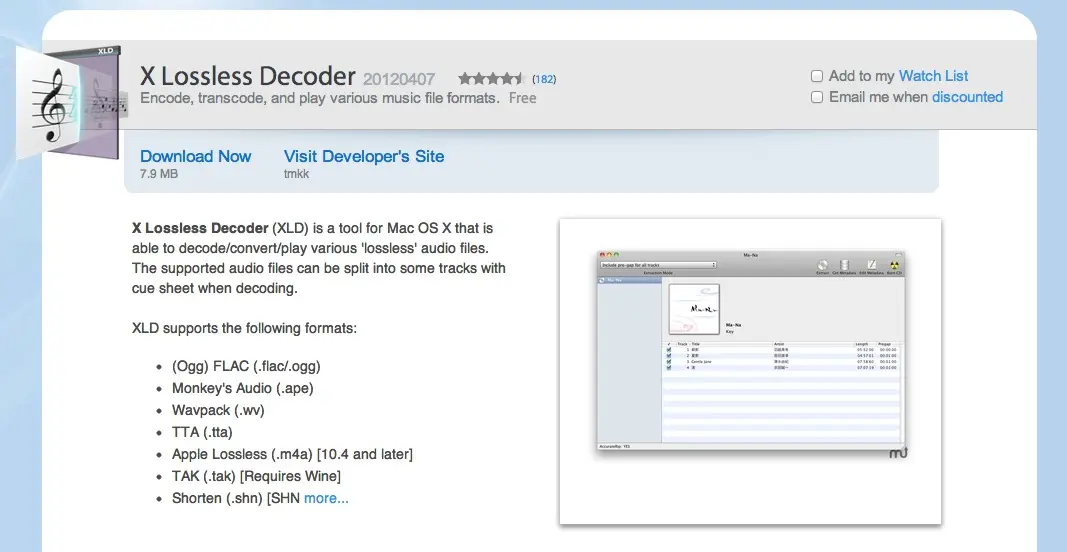Toggle the Gentle Jane track checkbox in the screenshot
1067x552 pixels.
click(x=669, y=361)
